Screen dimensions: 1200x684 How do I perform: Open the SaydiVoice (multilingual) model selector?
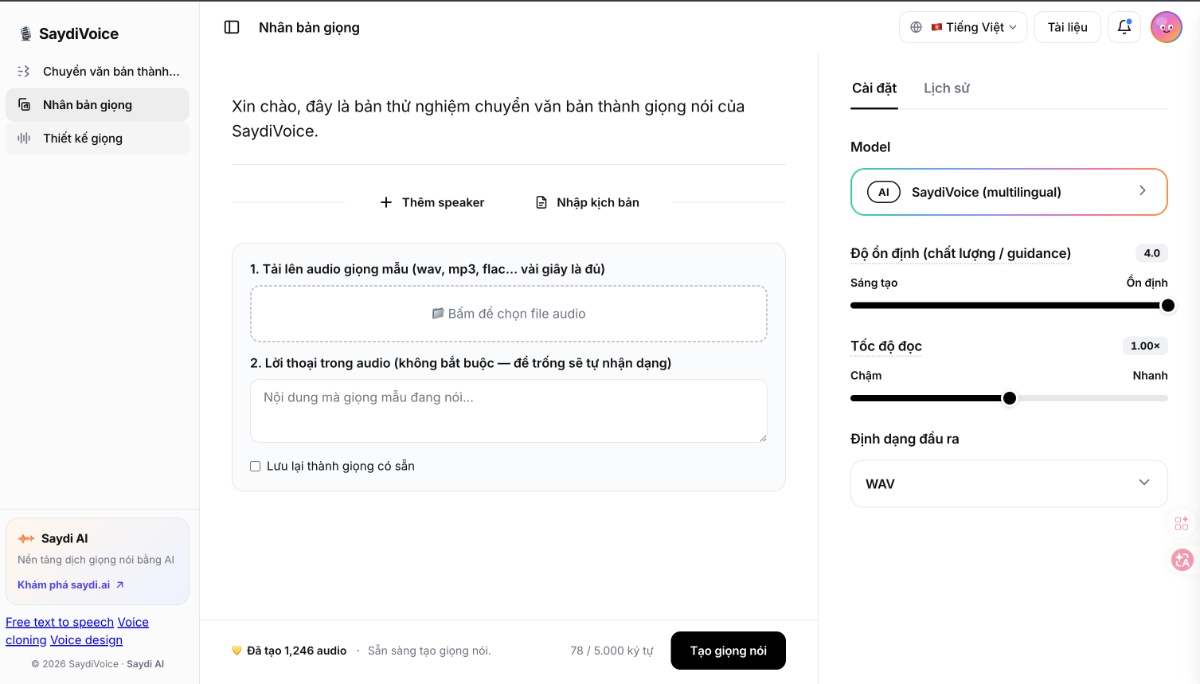(1009, 192)
